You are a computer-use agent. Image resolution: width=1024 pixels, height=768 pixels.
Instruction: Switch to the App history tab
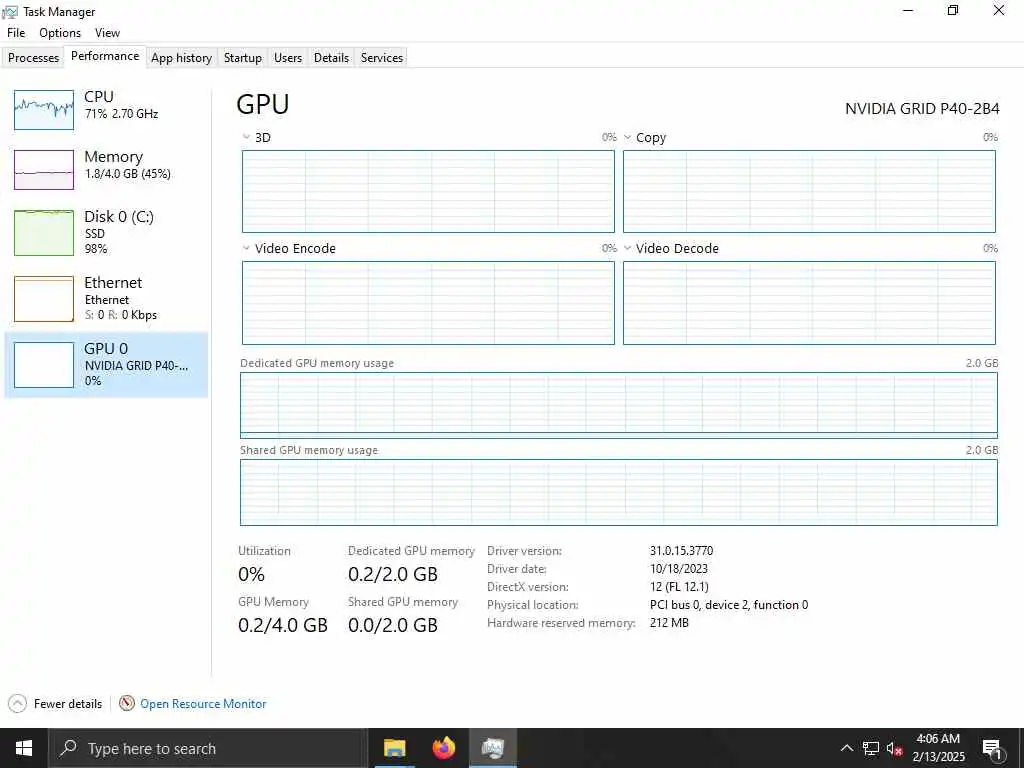pyautogui.click(x=182, y=57)
